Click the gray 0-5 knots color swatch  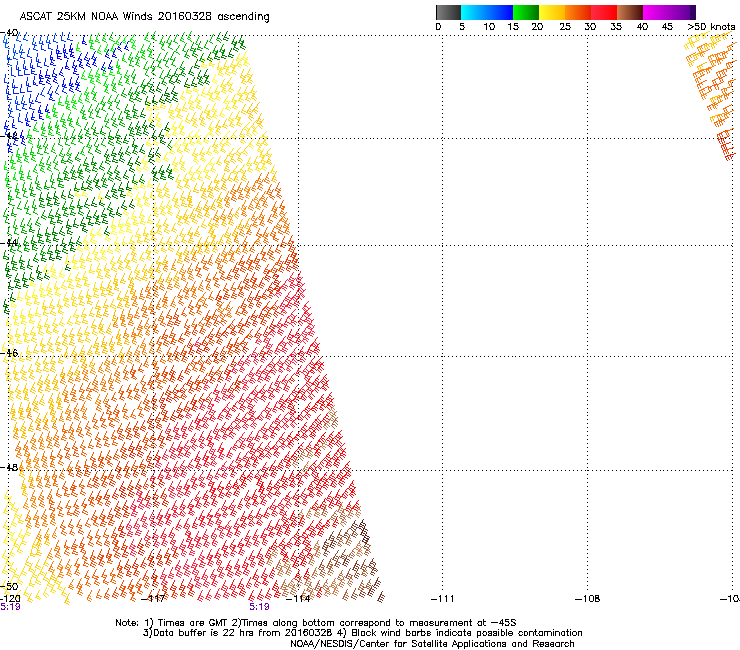[448, 12]
